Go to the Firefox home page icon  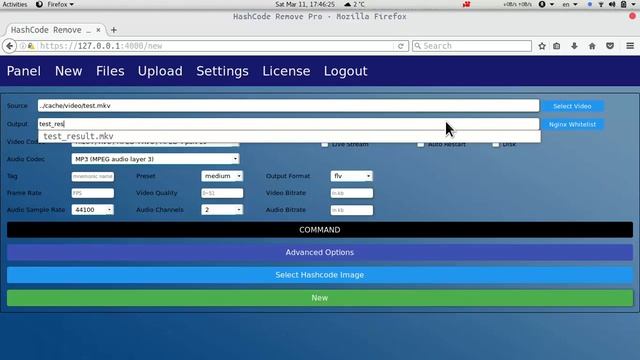click(592, 46)
